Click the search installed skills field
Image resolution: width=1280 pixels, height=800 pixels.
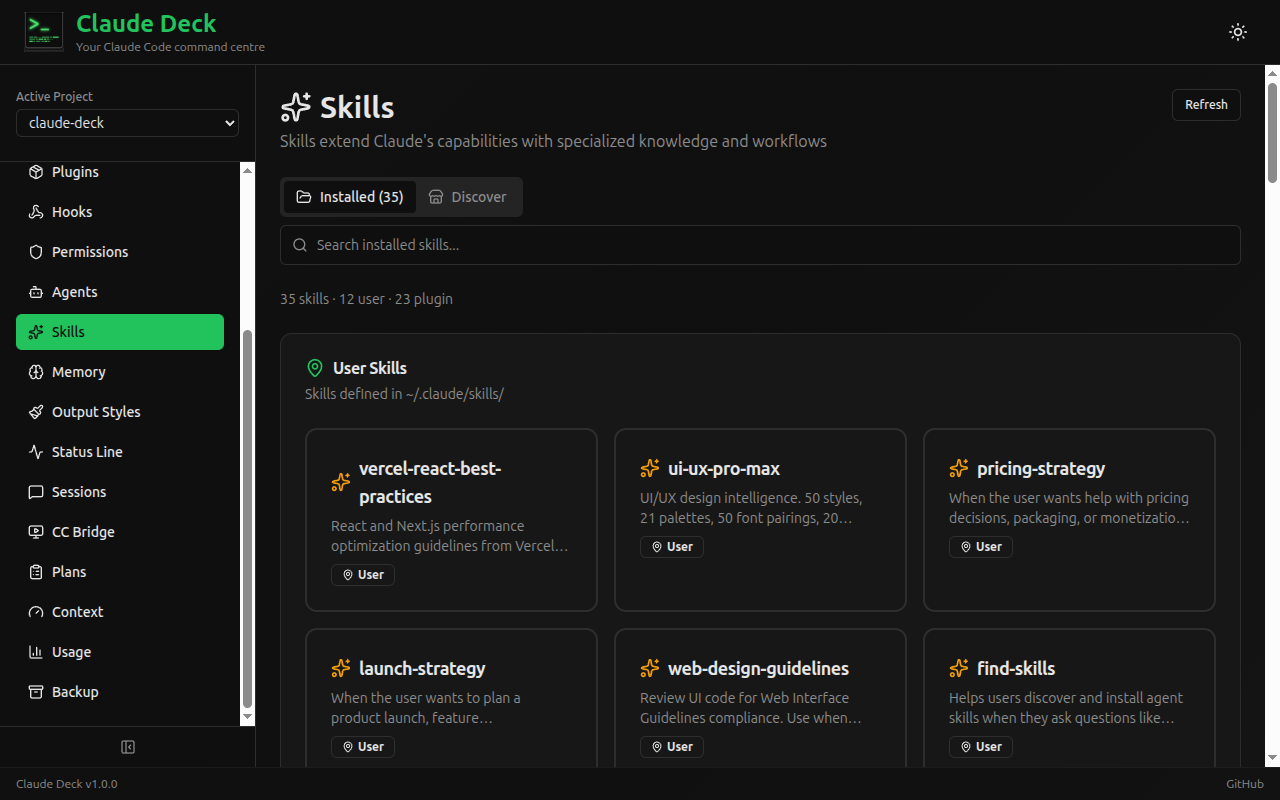pyautogui.click(x=760, y=244)
